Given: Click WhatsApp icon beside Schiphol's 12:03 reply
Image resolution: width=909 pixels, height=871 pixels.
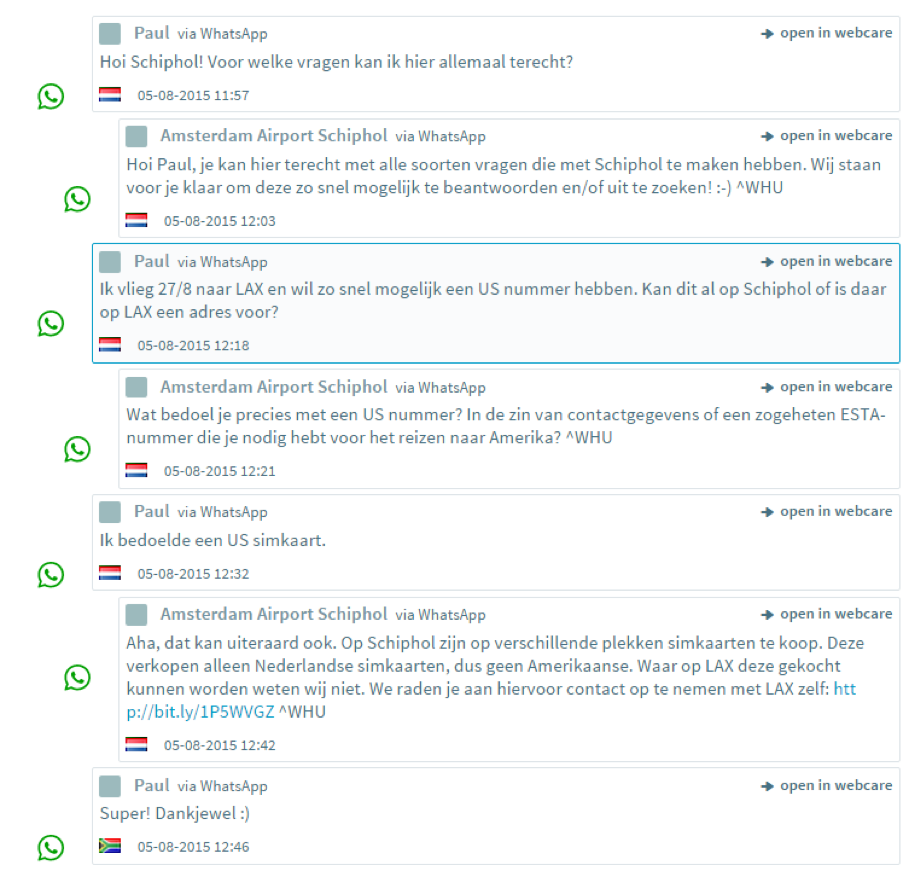Looking at the screenshot, I should [x=77, y=199].
